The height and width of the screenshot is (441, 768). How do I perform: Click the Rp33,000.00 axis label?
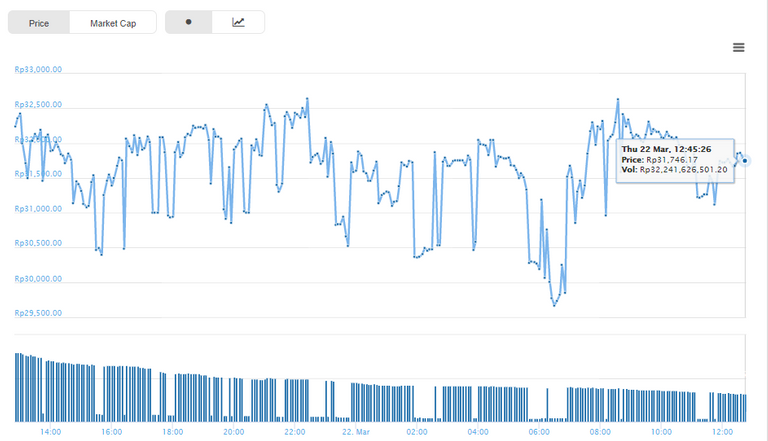pos(38,70)
